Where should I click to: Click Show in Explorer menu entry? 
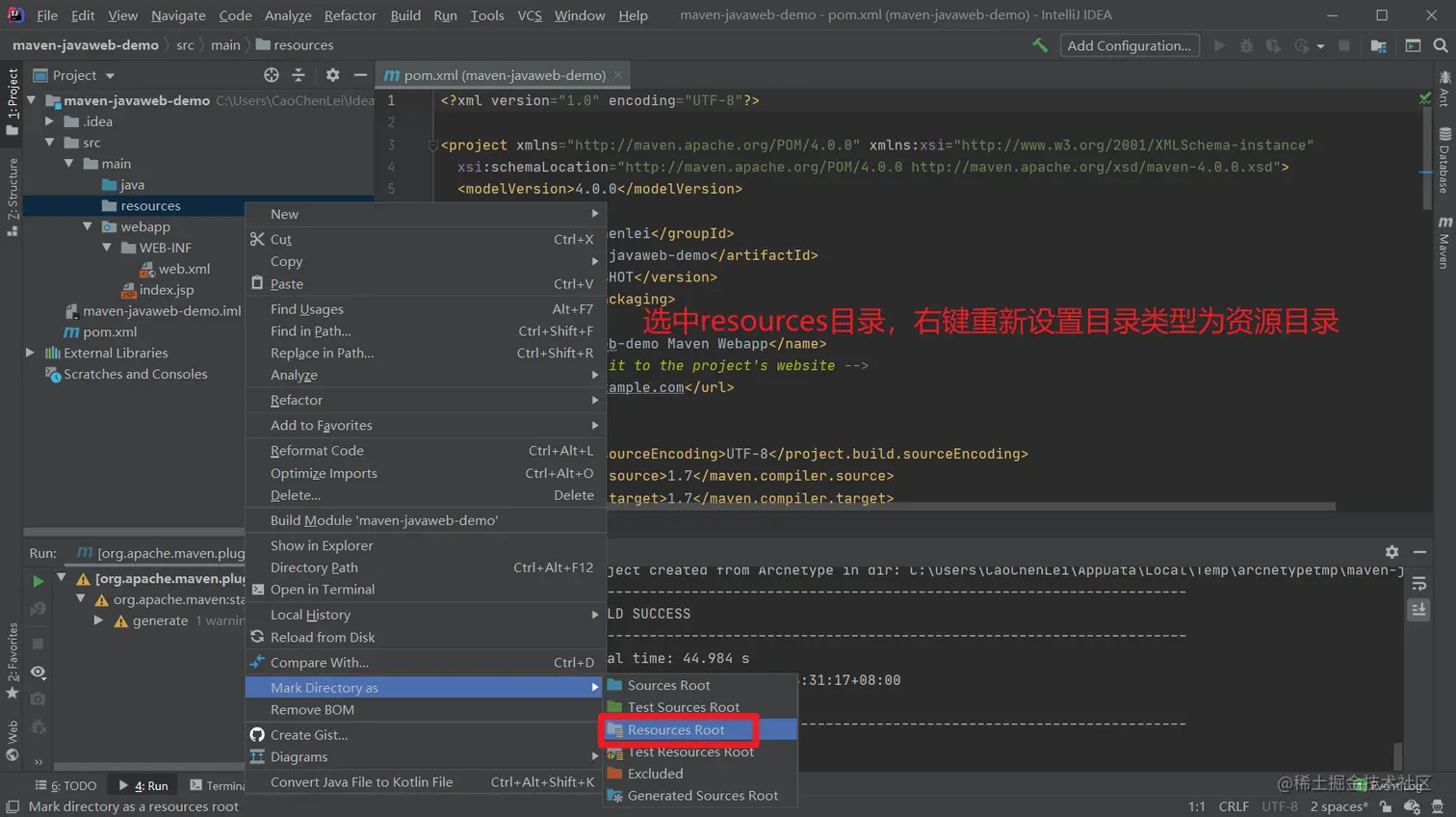pyautogui.click(x=426, y=545)
